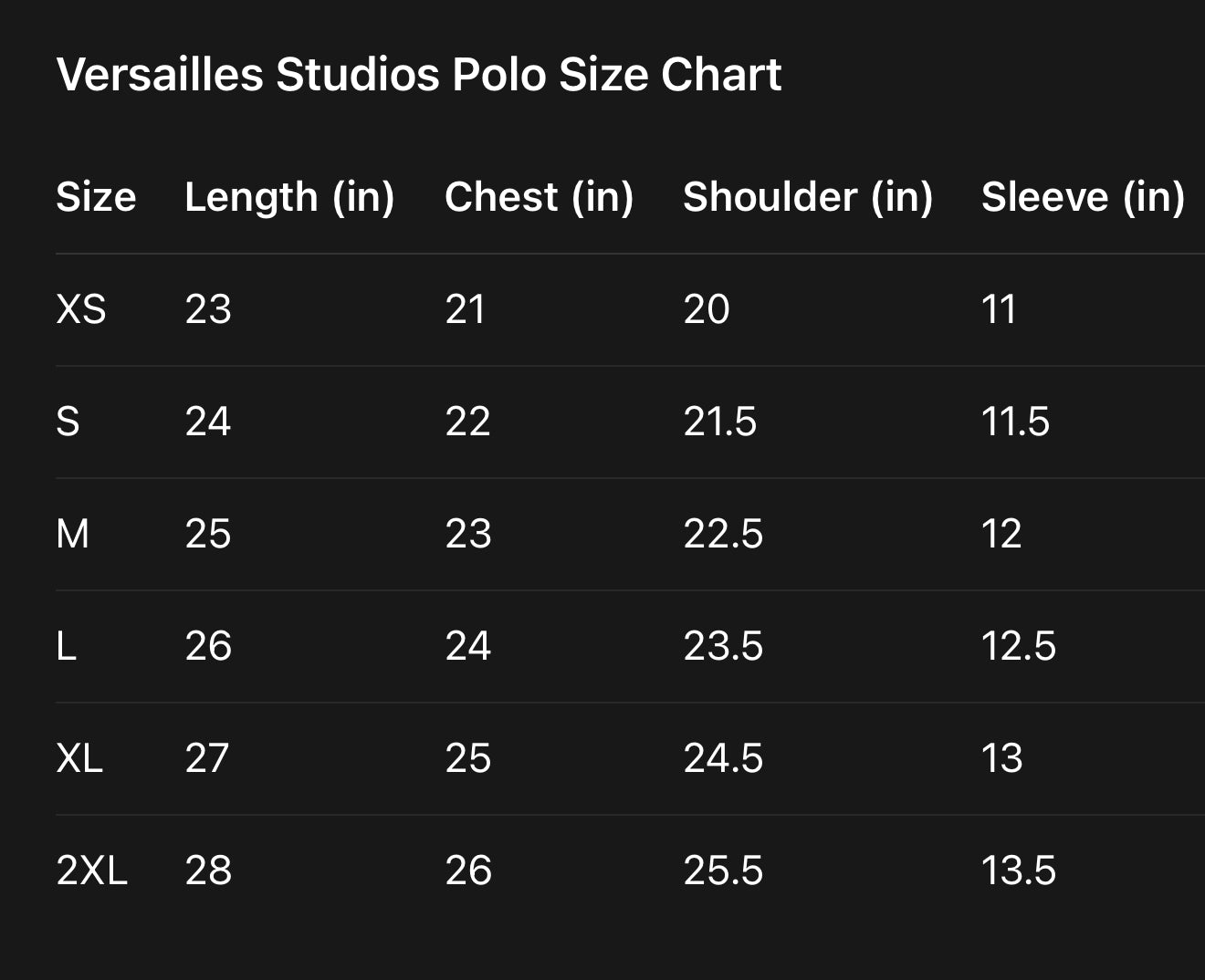Click the L size row label

coord(67,646)
